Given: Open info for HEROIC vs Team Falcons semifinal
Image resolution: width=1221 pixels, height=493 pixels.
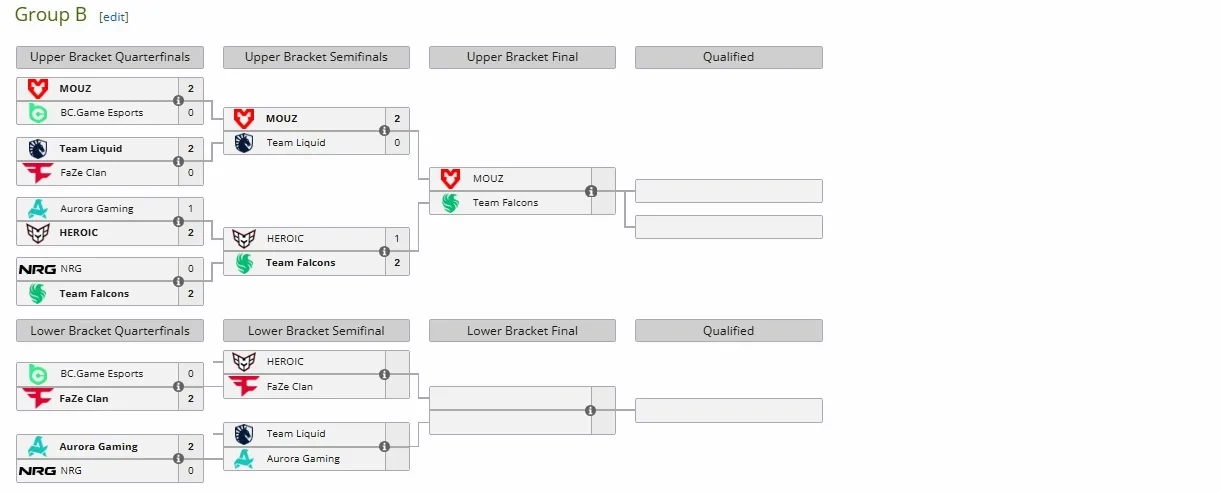Looking at the screenshot, I should 384,251.
